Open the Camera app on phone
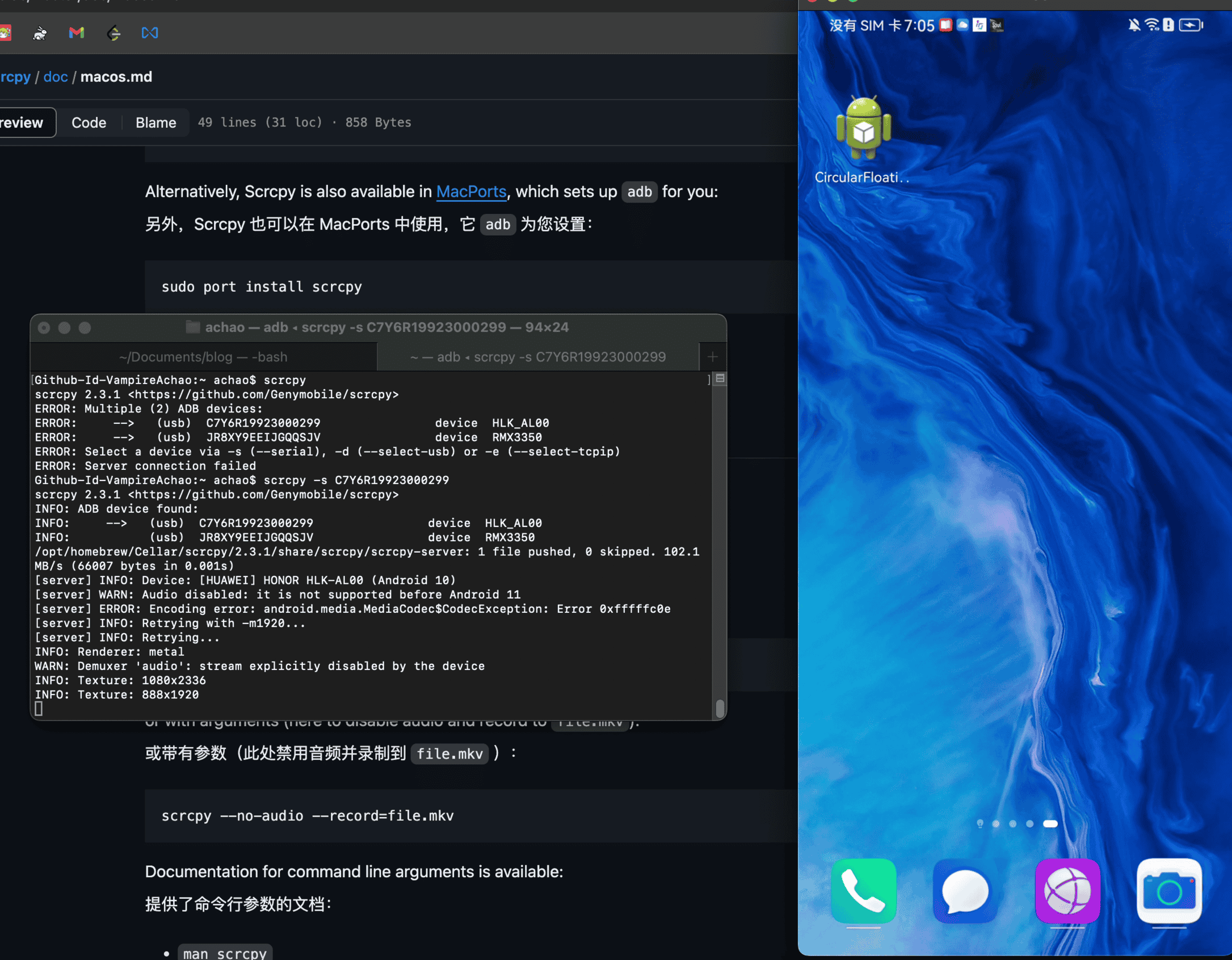 pos(1169,891)
